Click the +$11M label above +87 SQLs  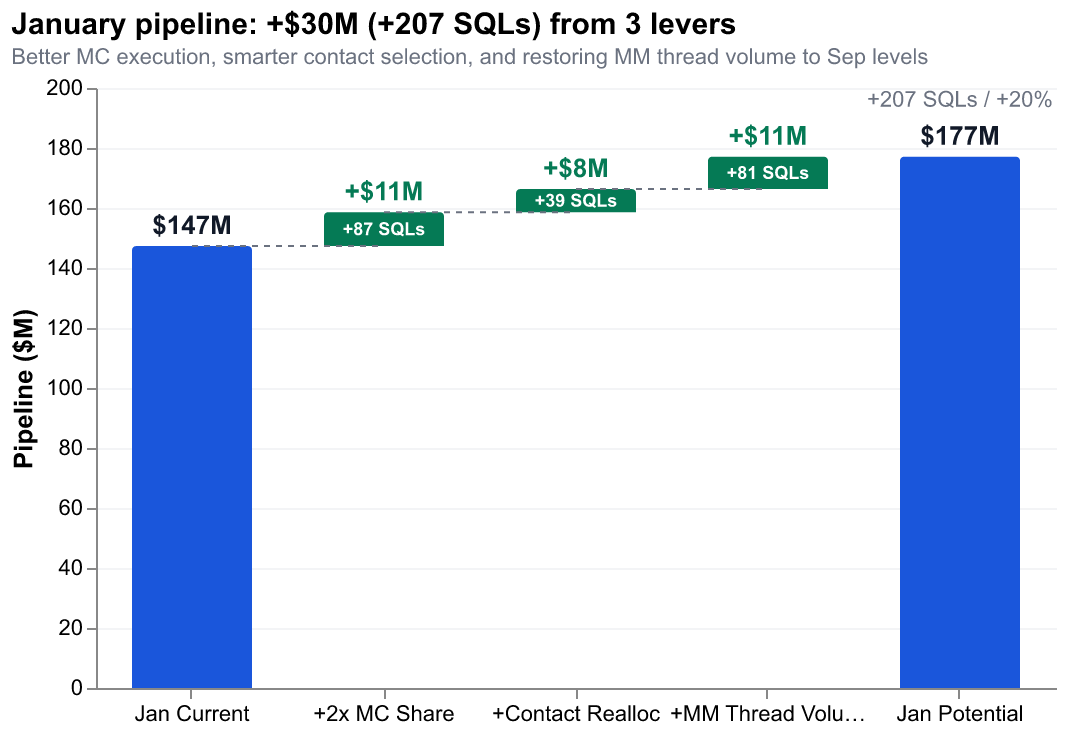click(384, 191)
